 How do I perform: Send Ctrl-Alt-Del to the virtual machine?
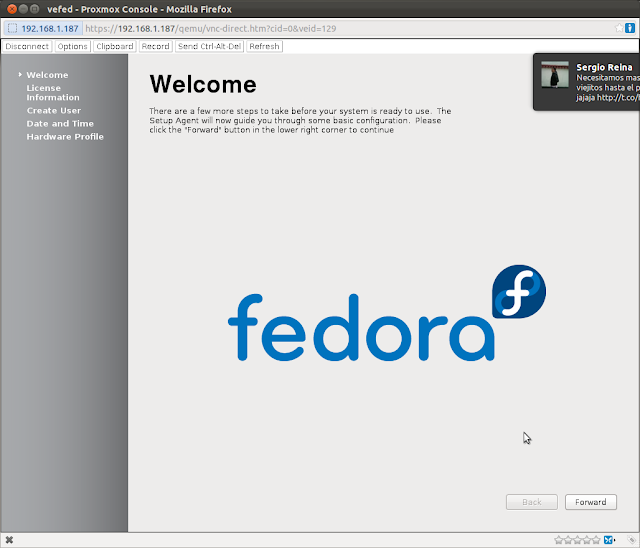coord(209,46)
